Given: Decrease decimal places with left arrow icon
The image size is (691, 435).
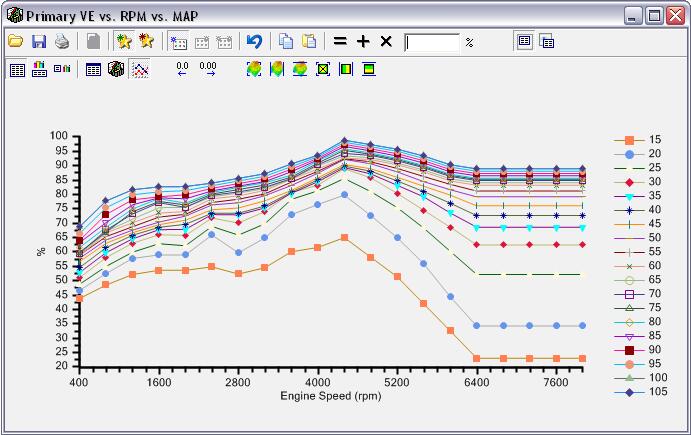Looking at the screenshot, I should click(x=182, y=70).
